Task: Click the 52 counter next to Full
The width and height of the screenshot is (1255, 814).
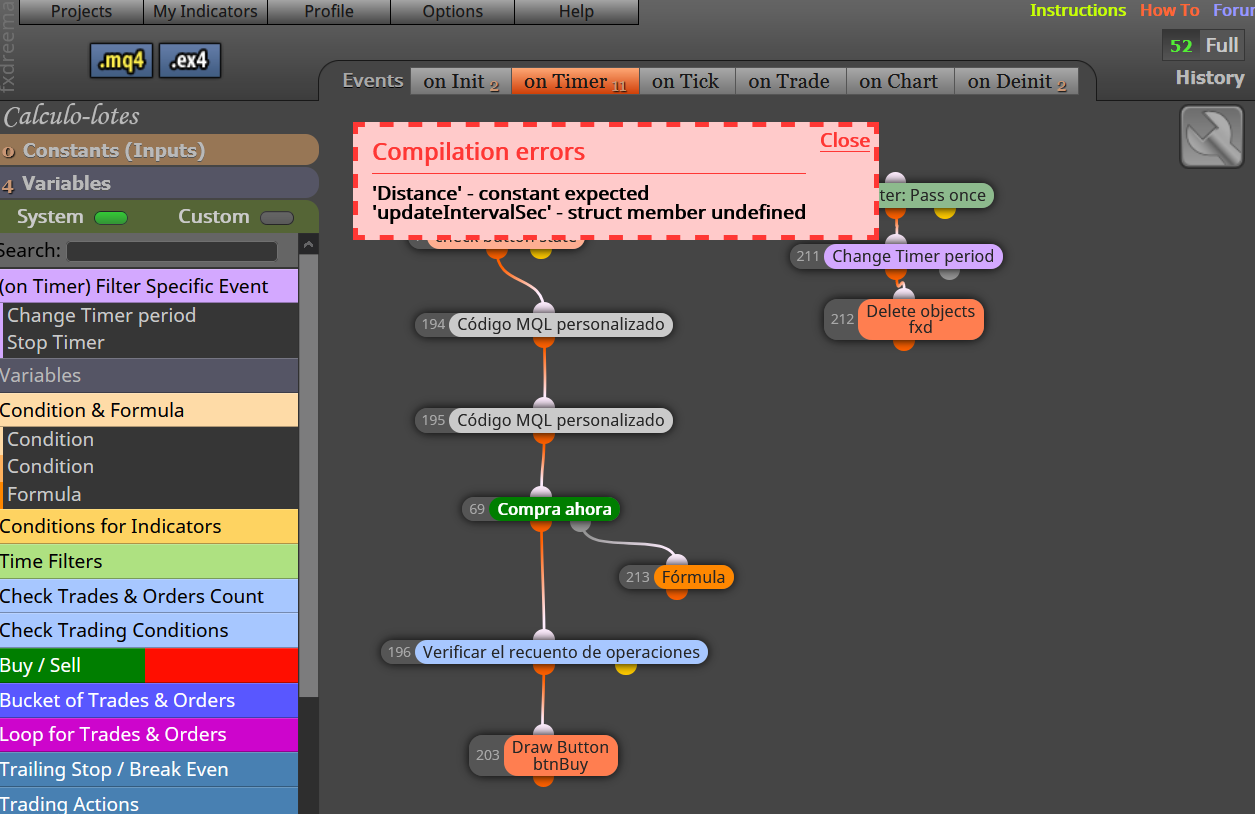Action: (x=1181, y=46)
